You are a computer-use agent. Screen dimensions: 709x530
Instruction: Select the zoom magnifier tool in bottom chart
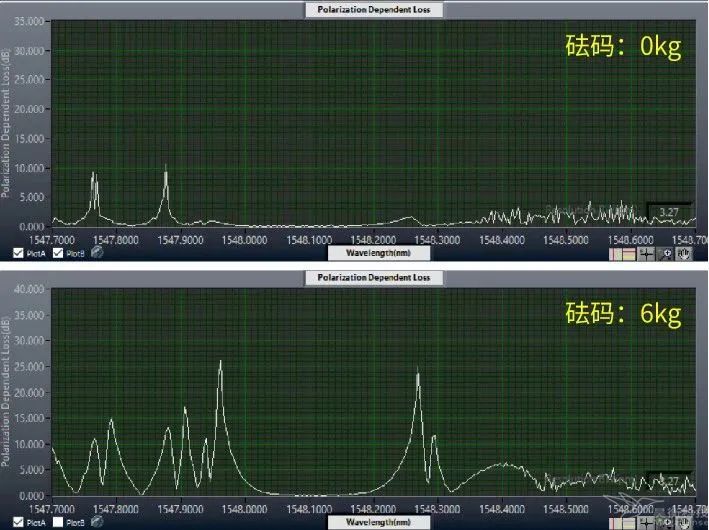667,521
